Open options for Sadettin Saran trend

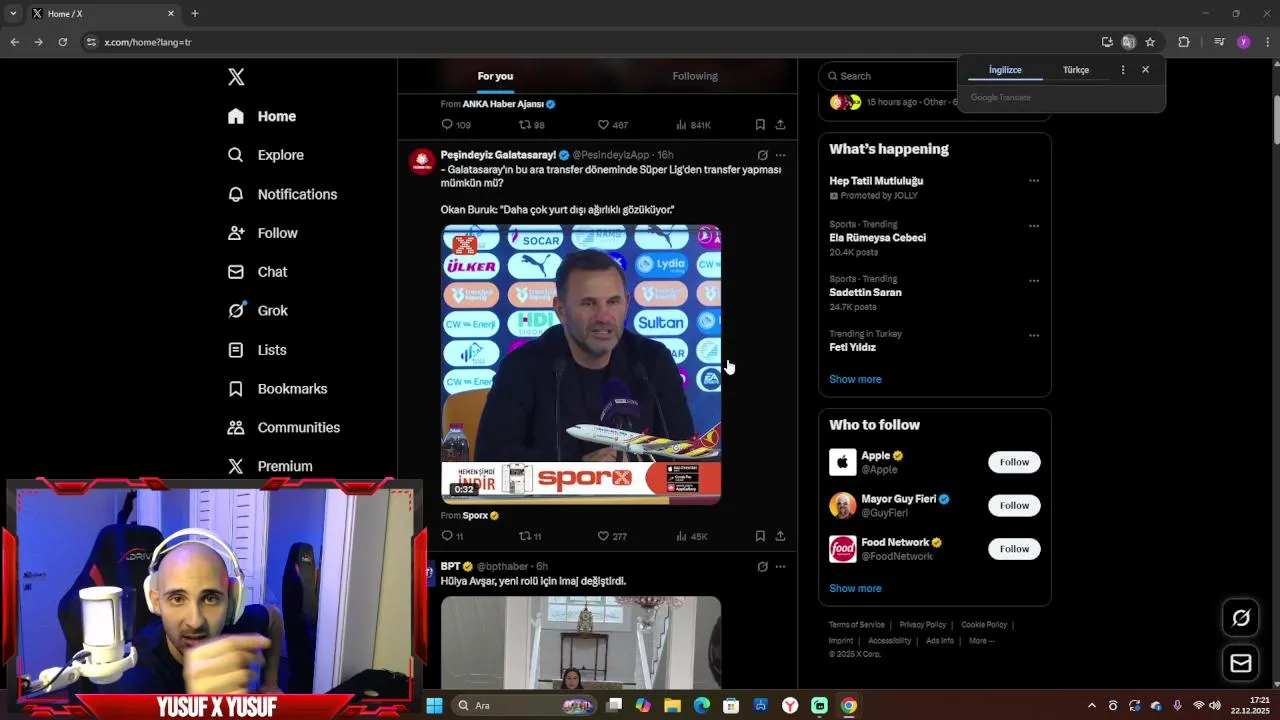point(1034,281)
